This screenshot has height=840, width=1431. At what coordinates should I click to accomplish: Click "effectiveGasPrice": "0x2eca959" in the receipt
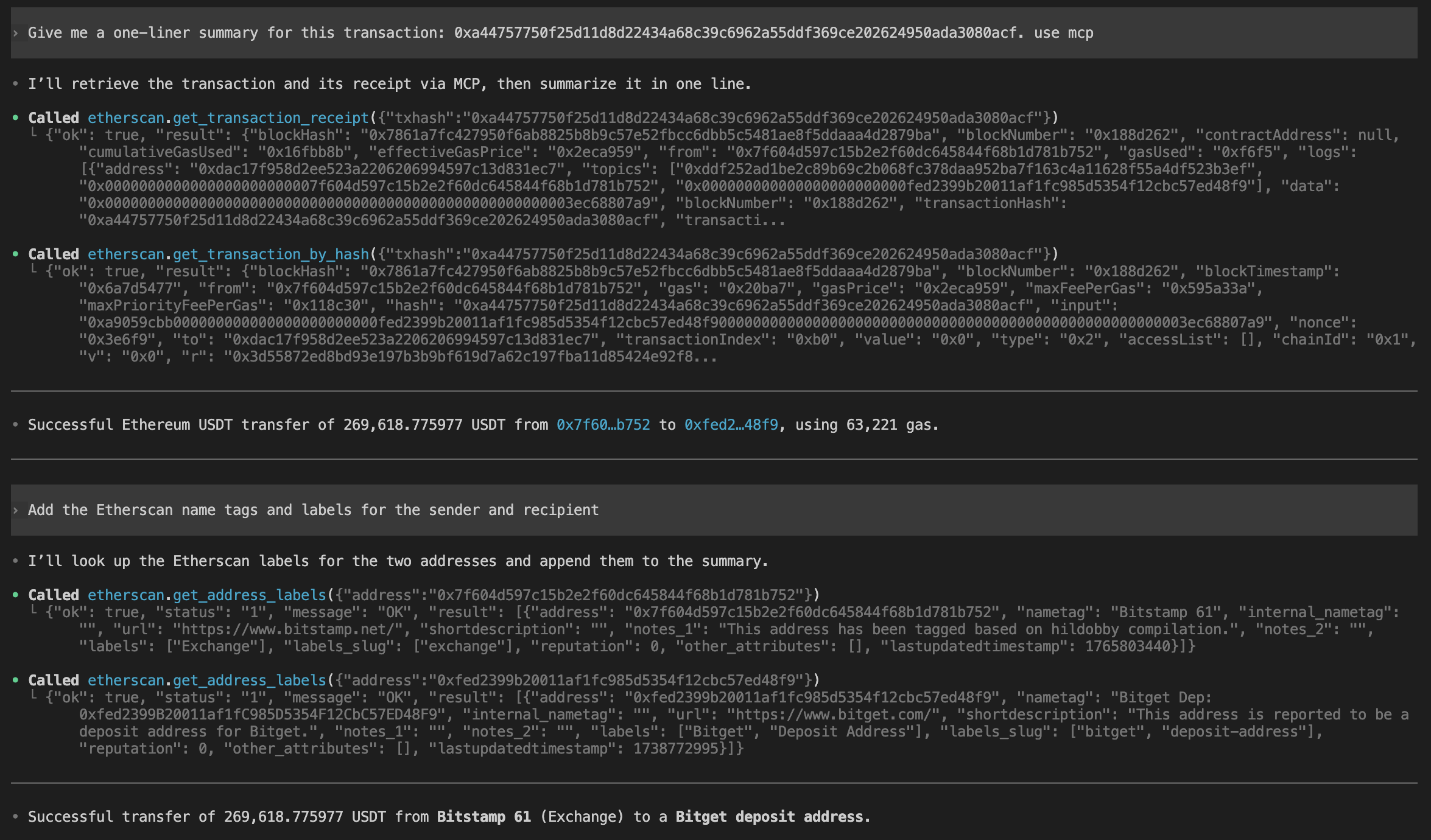[505, 152]
